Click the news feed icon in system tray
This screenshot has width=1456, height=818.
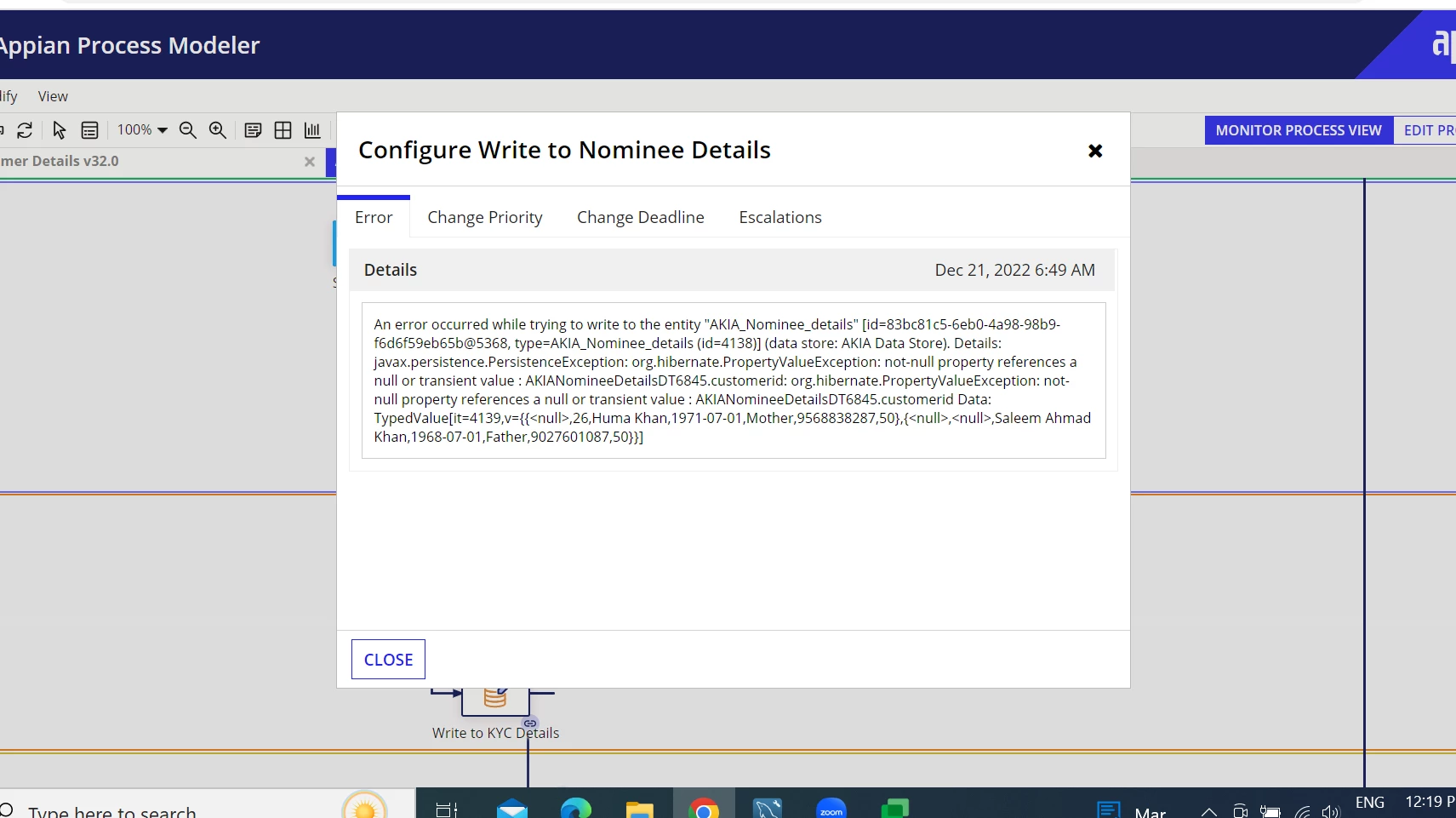1108,809
